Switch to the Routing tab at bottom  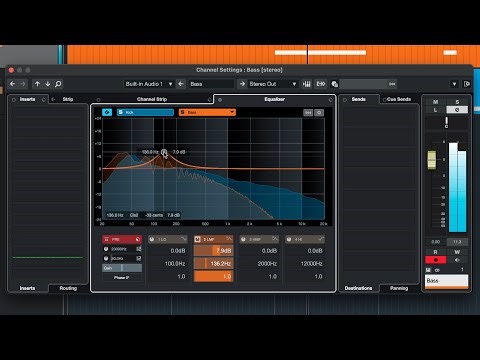(x=68, y=288)
